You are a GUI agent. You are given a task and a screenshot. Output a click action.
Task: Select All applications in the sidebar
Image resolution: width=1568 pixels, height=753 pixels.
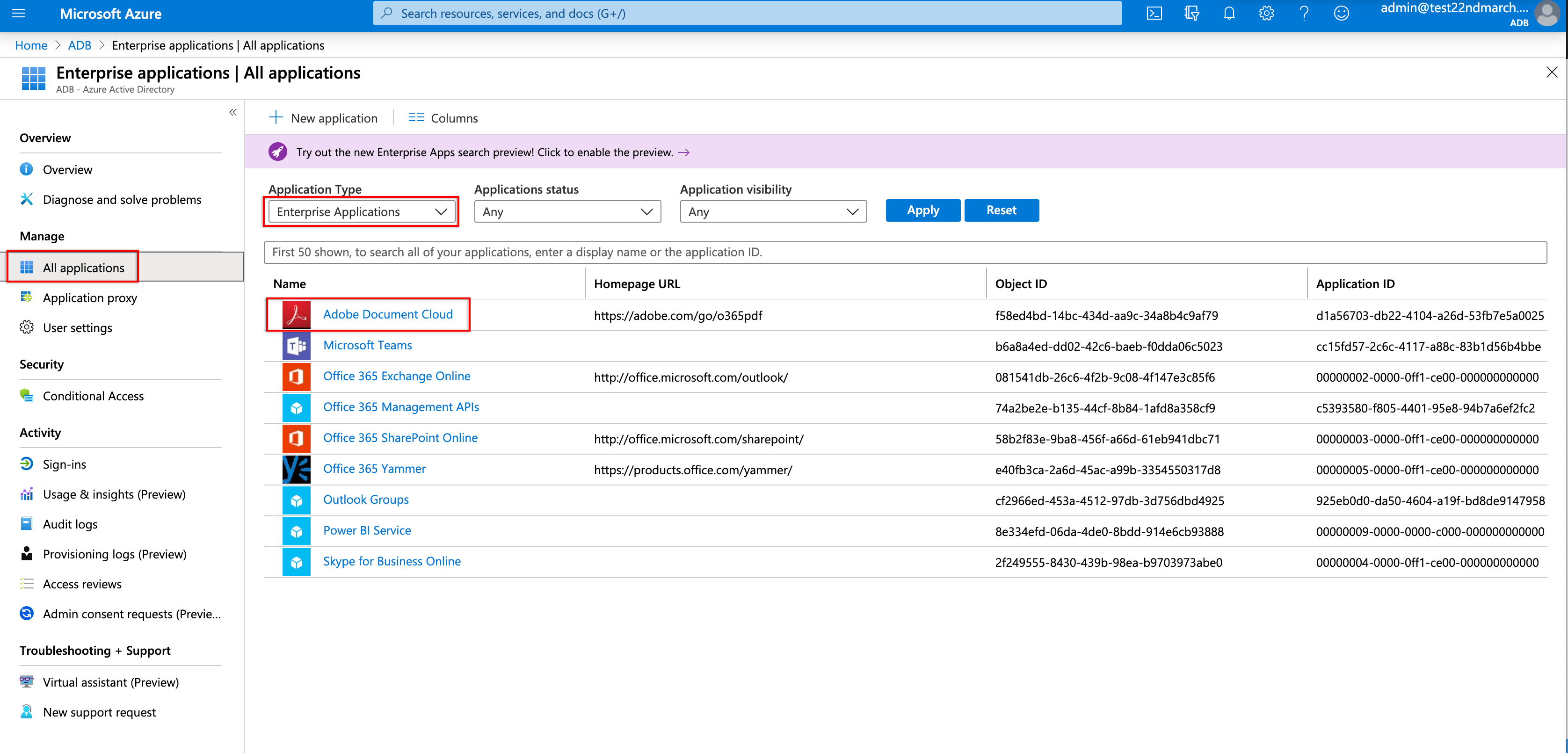click(83, 267)
